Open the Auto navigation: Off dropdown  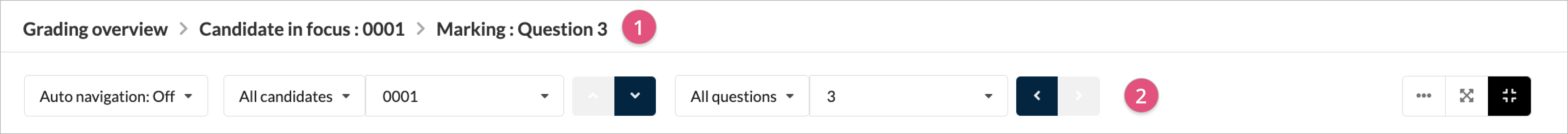(x=116, y=96)
